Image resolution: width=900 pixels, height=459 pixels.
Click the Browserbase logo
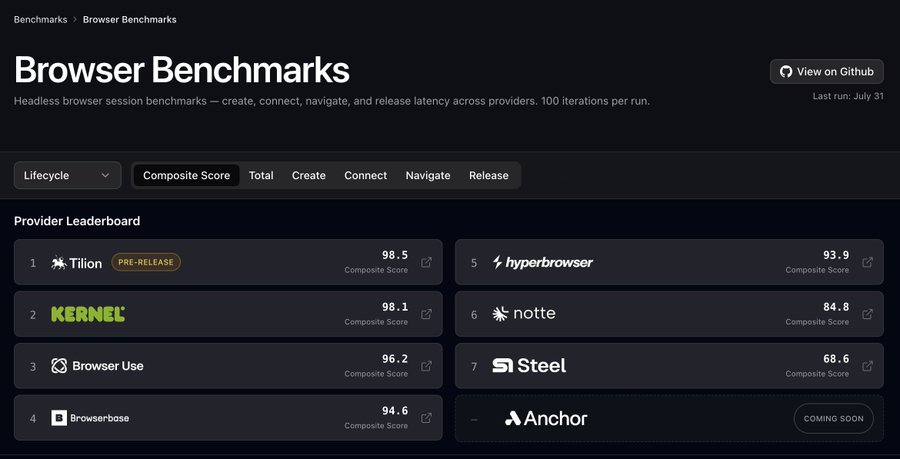pos(90,418)
